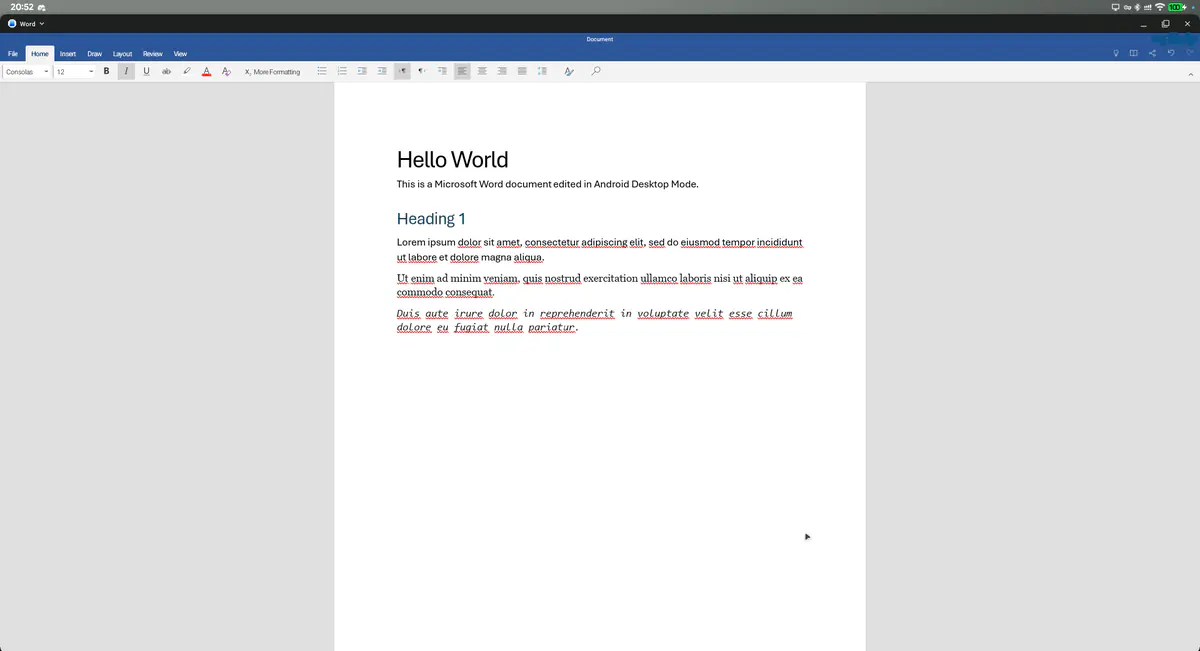Click the Hello World title text

point(452,160)
